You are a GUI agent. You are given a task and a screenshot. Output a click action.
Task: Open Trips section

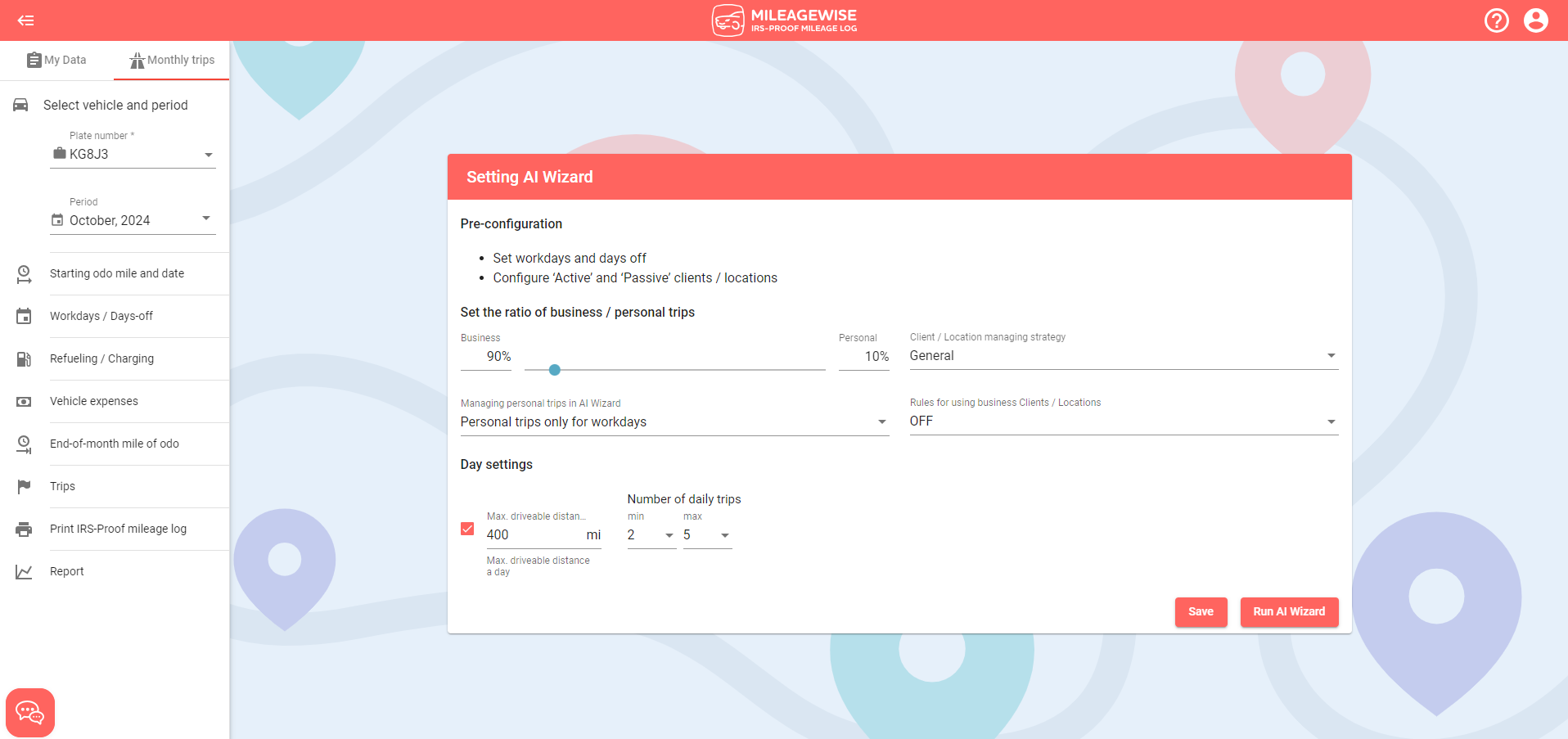115,486
